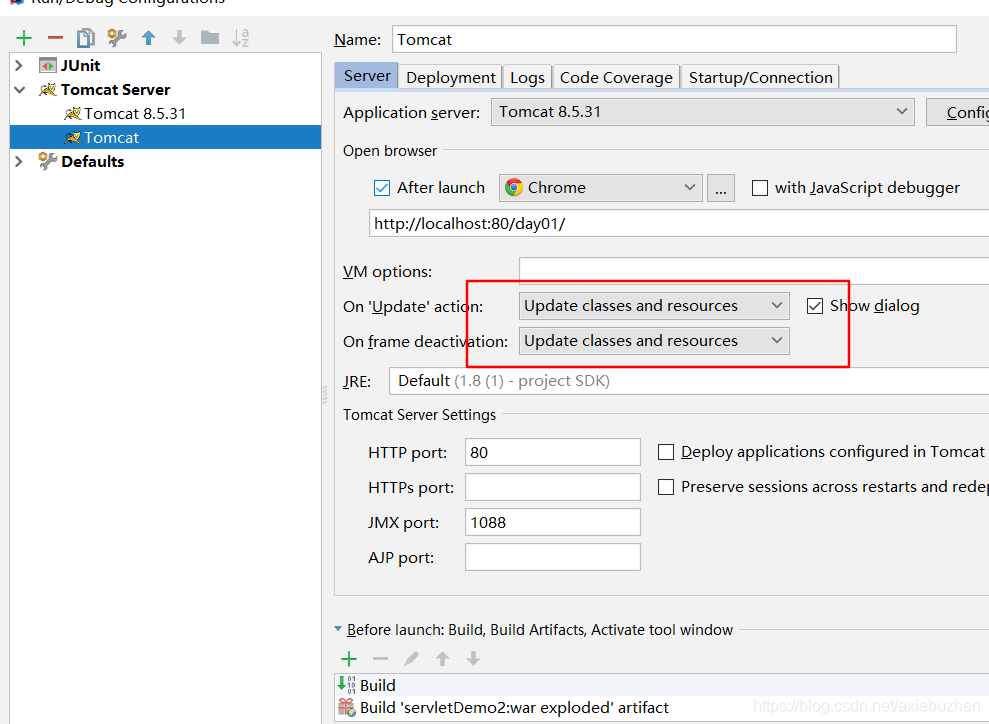Click the browser browse ellipsis button
This screenshot has height=724, width=989.
(721, 188)
